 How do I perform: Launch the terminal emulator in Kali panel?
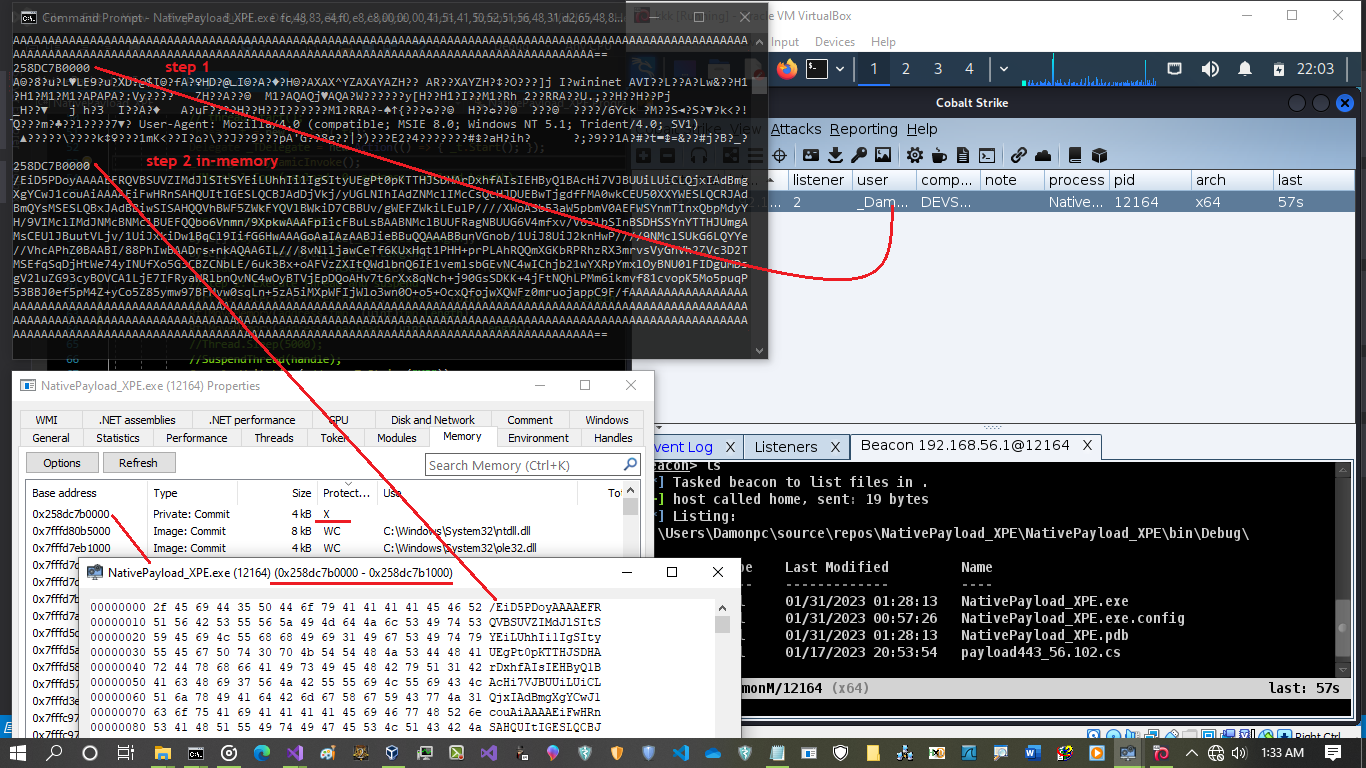point(817,69)
